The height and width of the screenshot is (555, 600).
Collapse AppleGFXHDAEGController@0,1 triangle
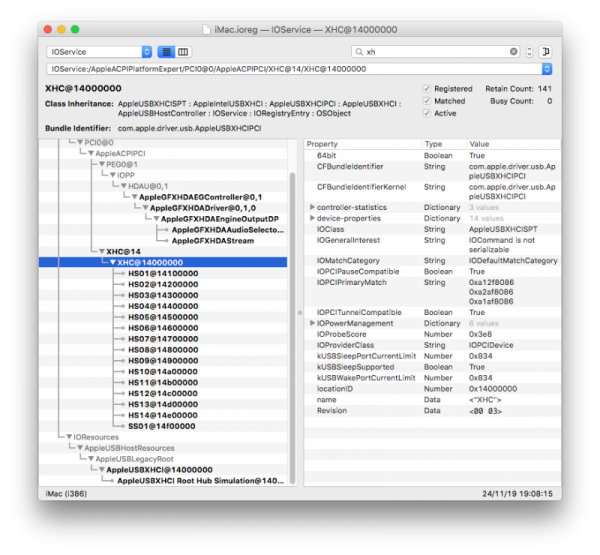click(x=135, y=197)
